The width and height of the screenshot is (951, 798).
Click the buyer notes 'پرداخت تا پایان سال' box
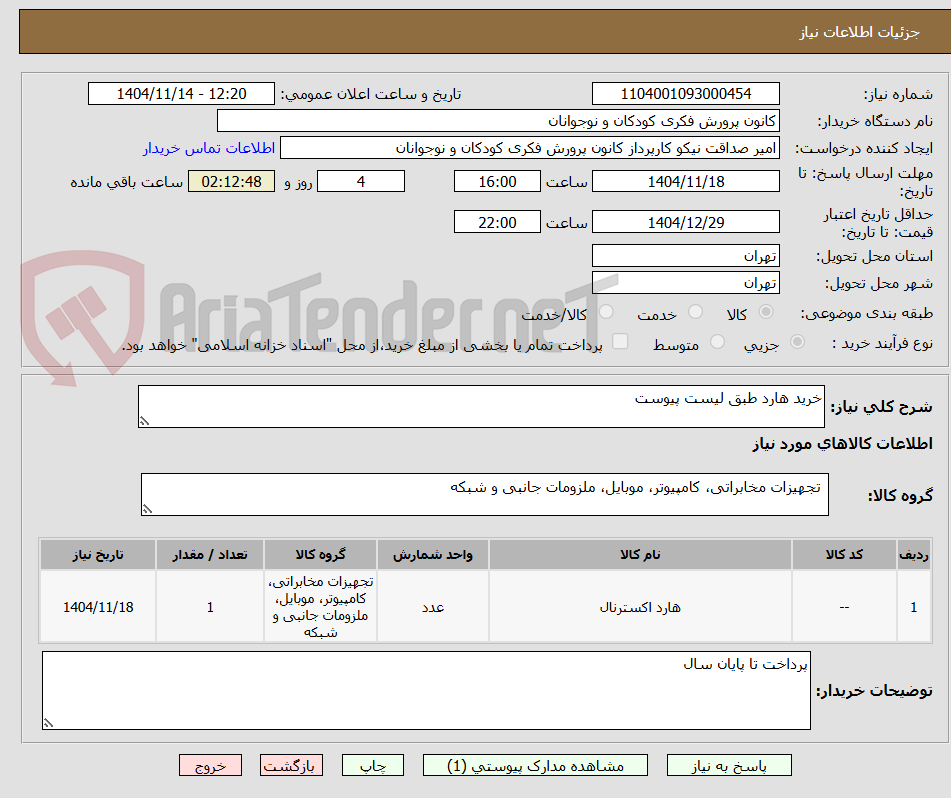pyautogui.click(x=426, y=691)
